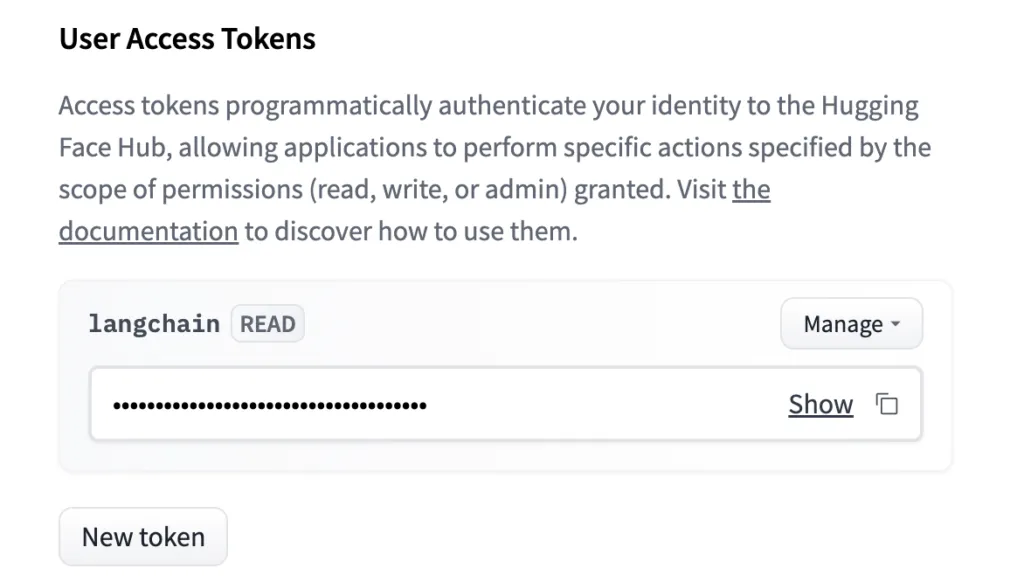This screenshot has height=582, width=1024.
Task: Click the word "granted" in the description
Action: (x=622, y=190)
